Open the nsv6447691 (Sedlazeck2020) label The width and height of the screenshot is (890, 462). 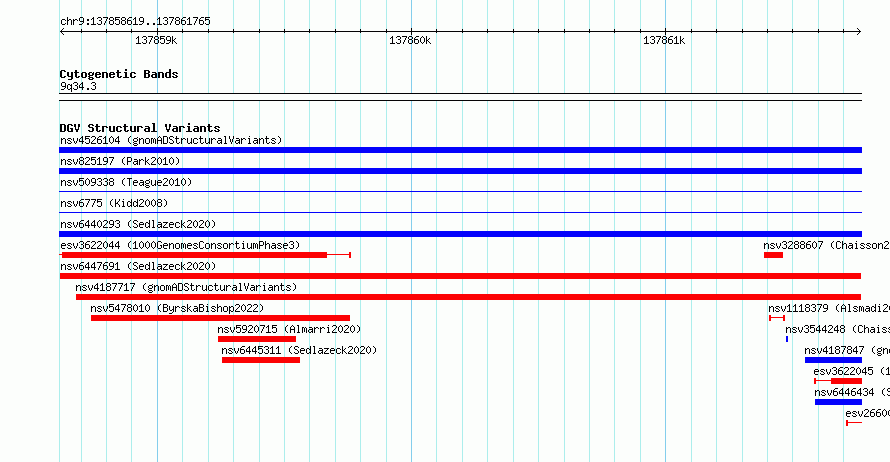tap(138, 266)
